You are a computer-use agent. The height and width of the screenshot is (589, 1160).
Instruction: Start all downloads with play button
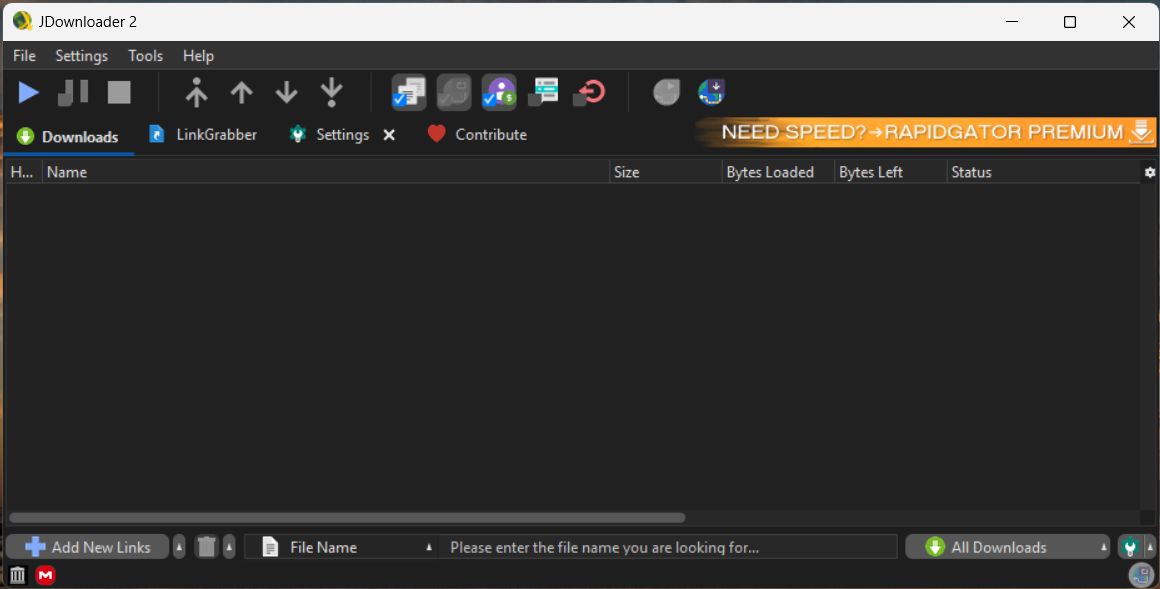click(x=28, y=92)
